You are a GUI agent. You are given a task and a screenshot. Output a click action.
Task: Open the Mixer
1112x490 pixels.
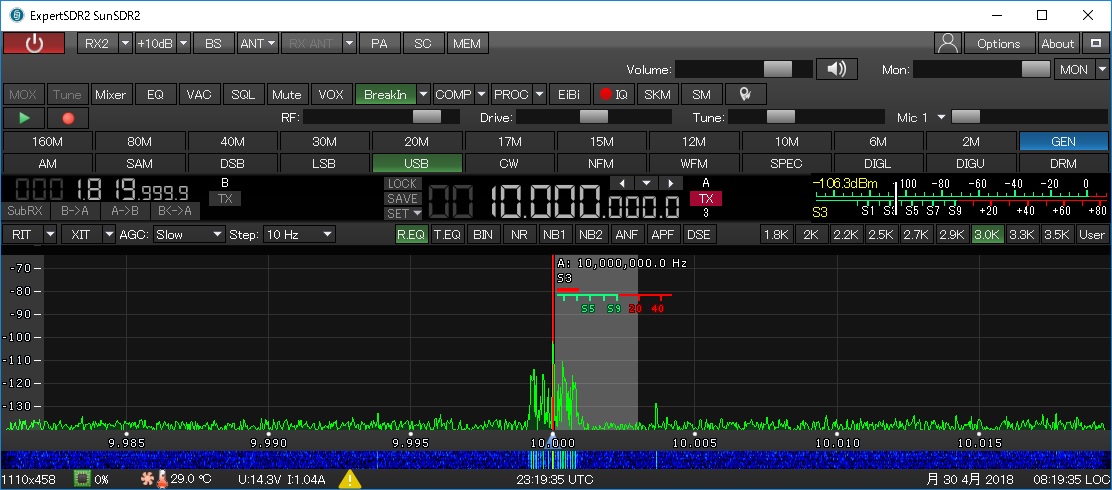[111, 94]
